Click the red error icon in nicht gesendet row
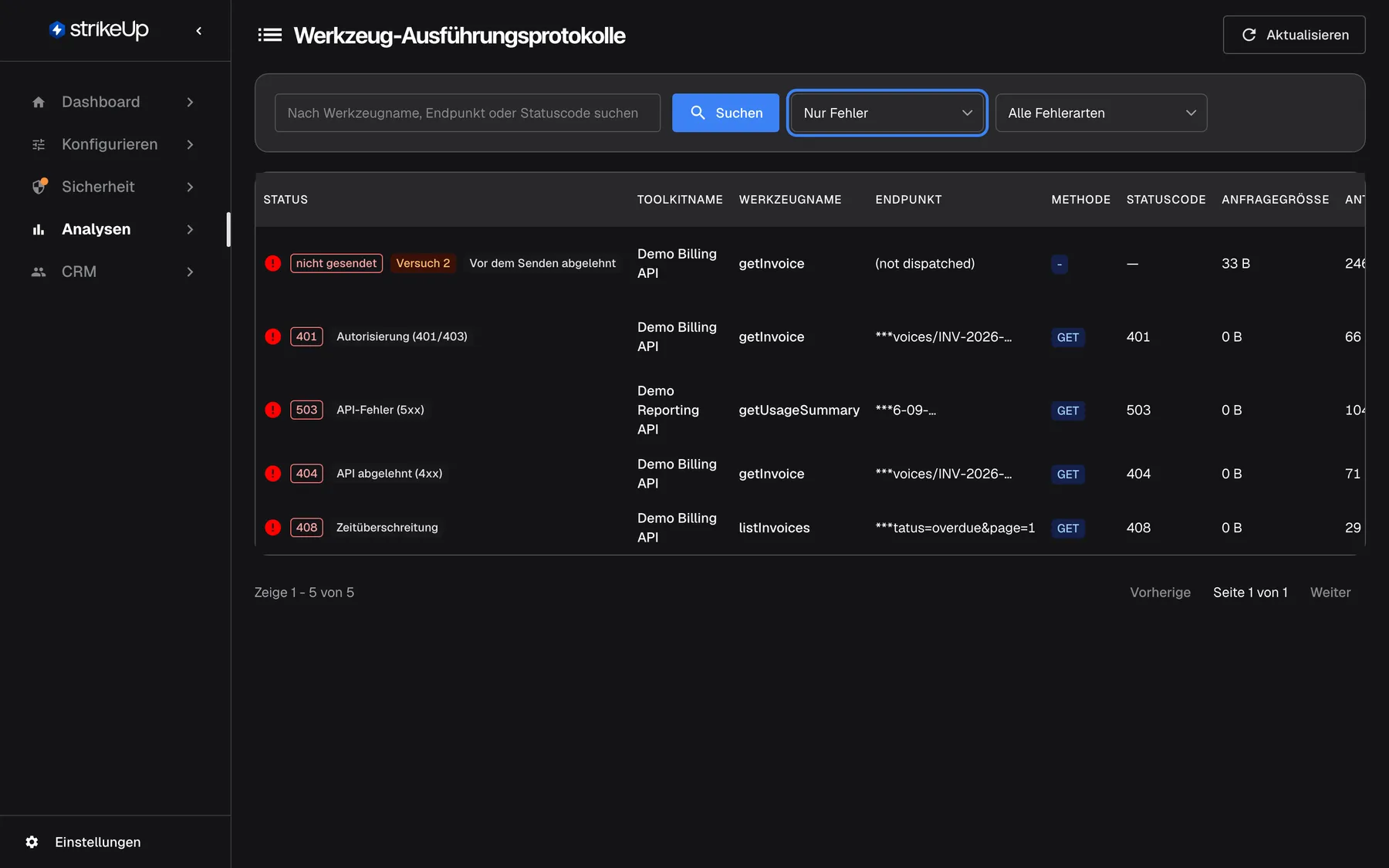1389x868 pixels. pos(272,263)
